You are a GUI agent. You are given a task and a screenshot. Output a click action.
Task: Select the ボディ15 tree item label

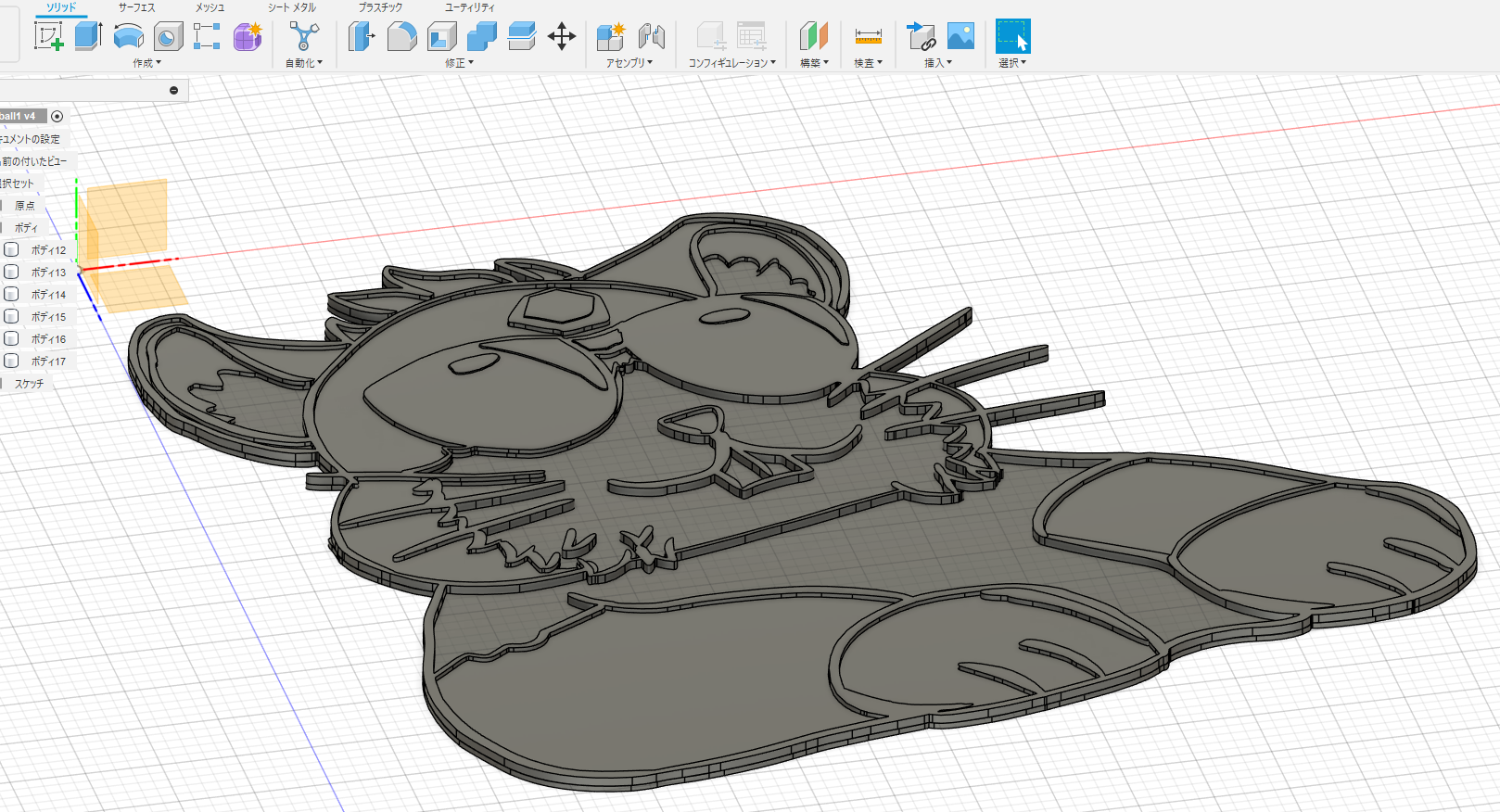48,317
